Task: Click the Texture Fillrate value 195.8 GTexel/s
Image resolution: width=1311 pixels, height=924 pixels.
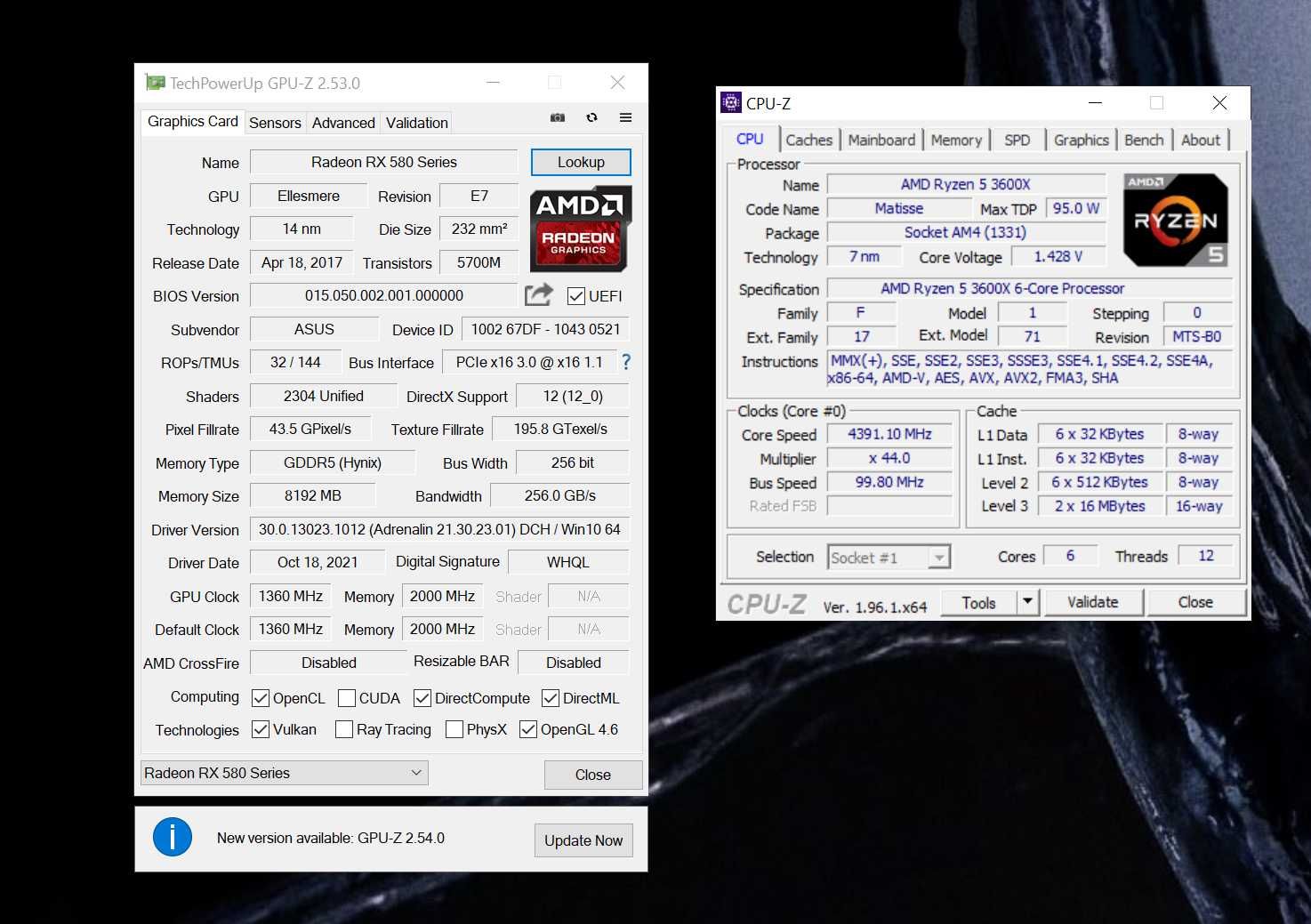Action: coord(560,429)
